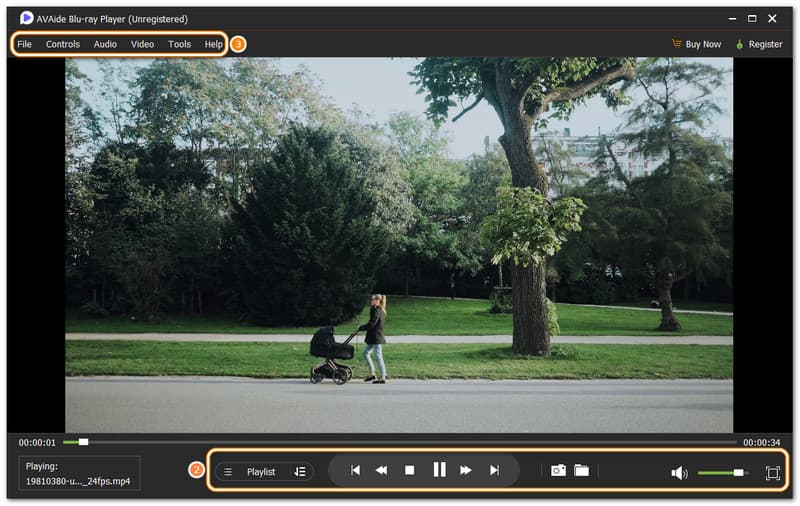The image size is (800, 506).
Task: Toggle full screen mode
Action: 772,473
